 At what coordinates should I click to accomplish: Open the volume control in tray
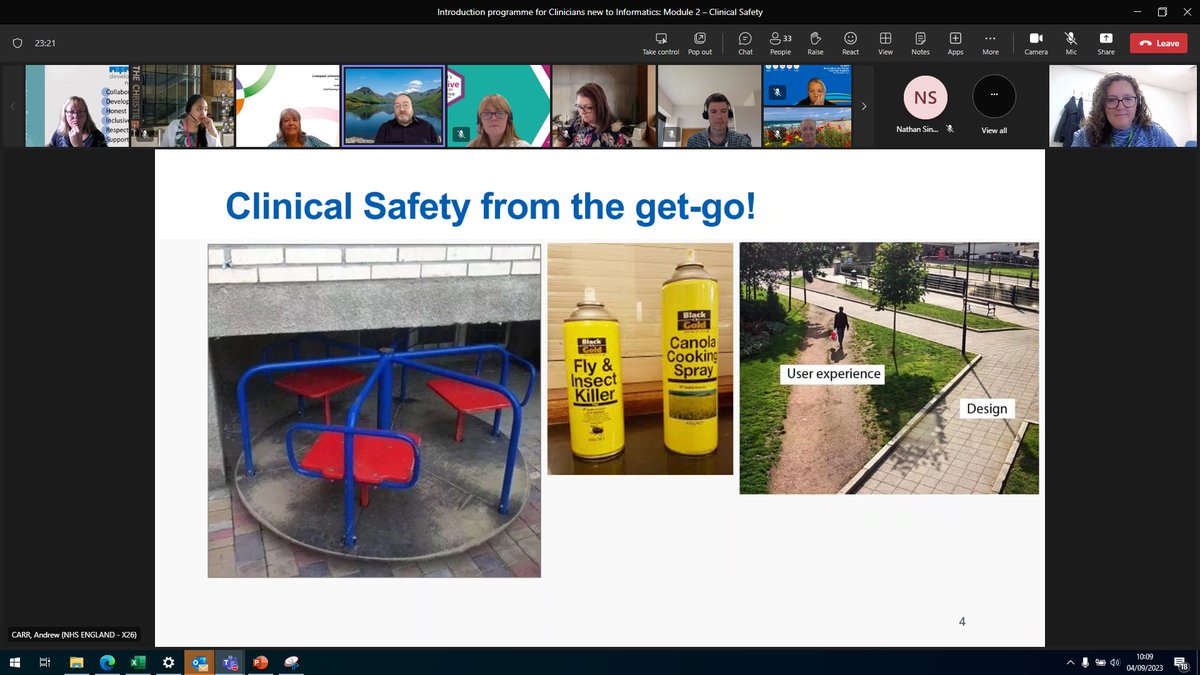pyautogui.click(x=1115, y=662)
